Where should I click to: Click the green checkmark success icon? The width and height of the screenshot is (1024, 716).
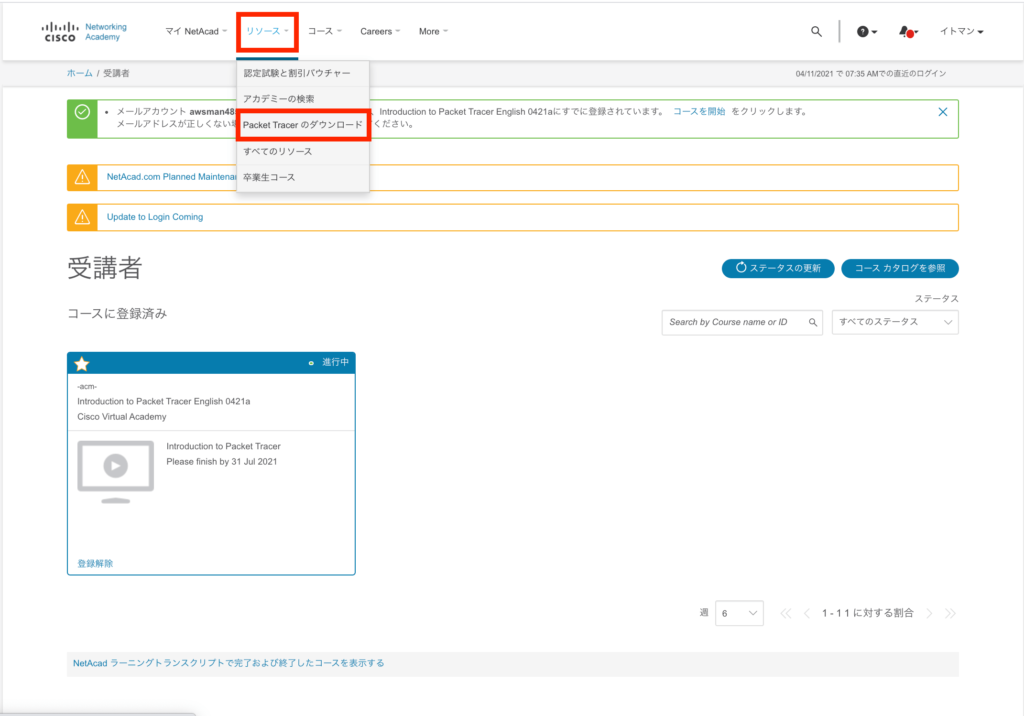[x=82, y=112]
